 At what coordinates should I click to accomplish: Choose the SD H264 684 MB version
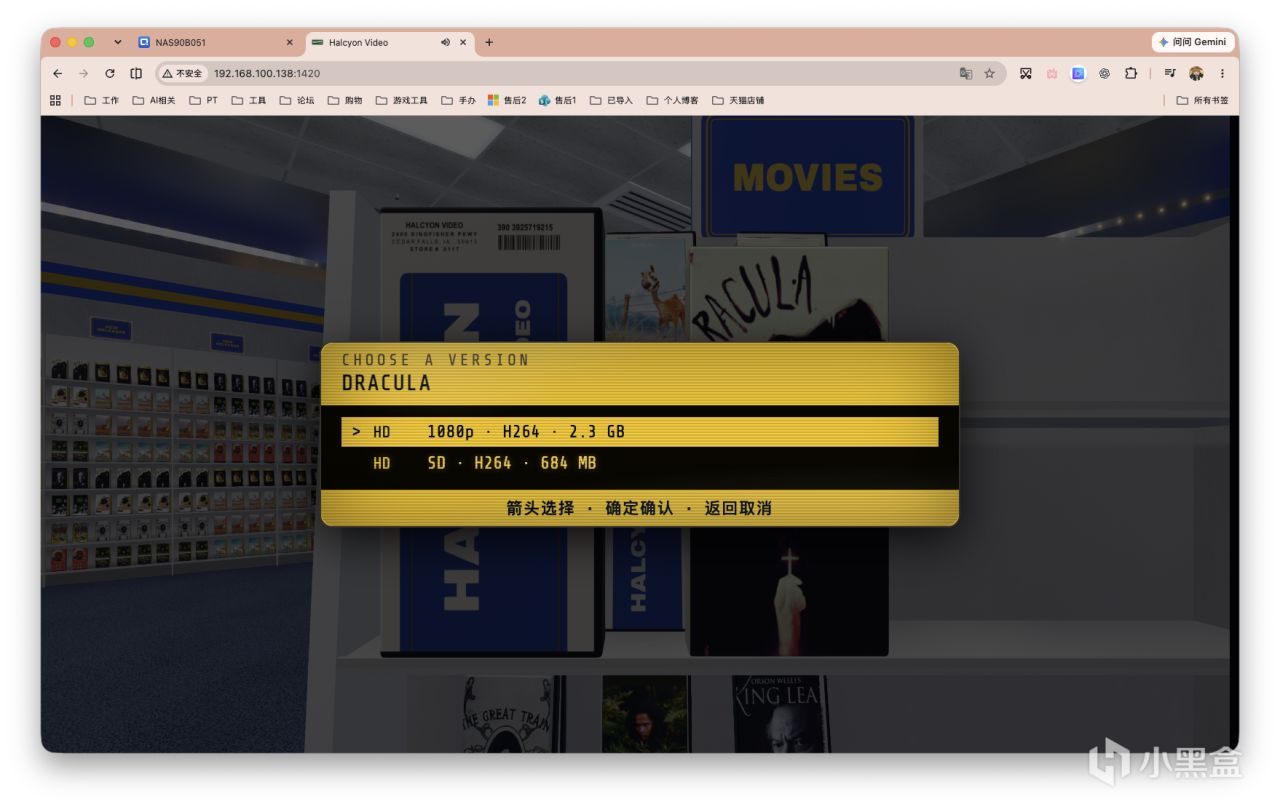coord(639,463)
